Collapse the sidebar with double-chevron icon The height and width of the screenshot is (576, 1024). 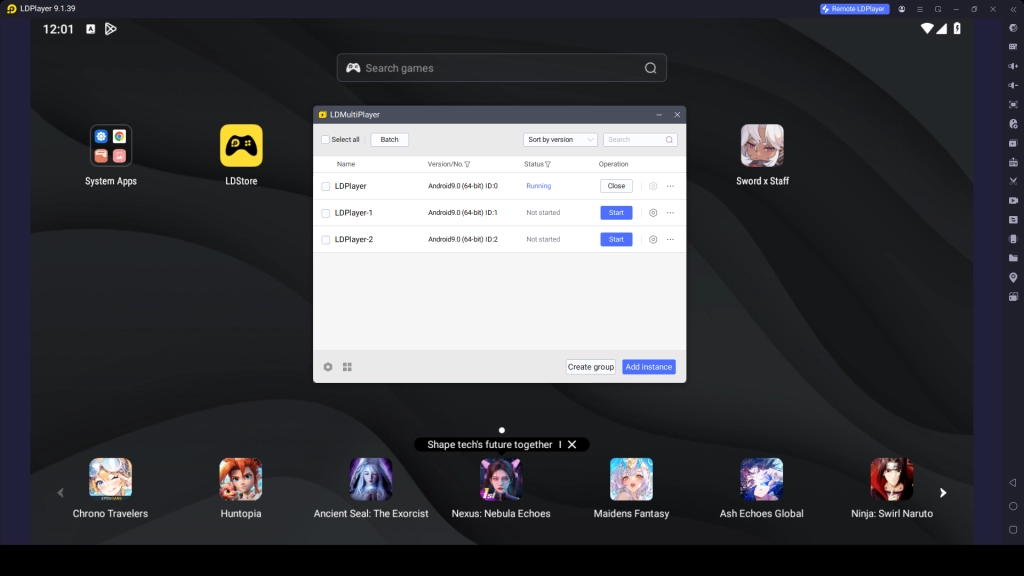(1013, 9)
